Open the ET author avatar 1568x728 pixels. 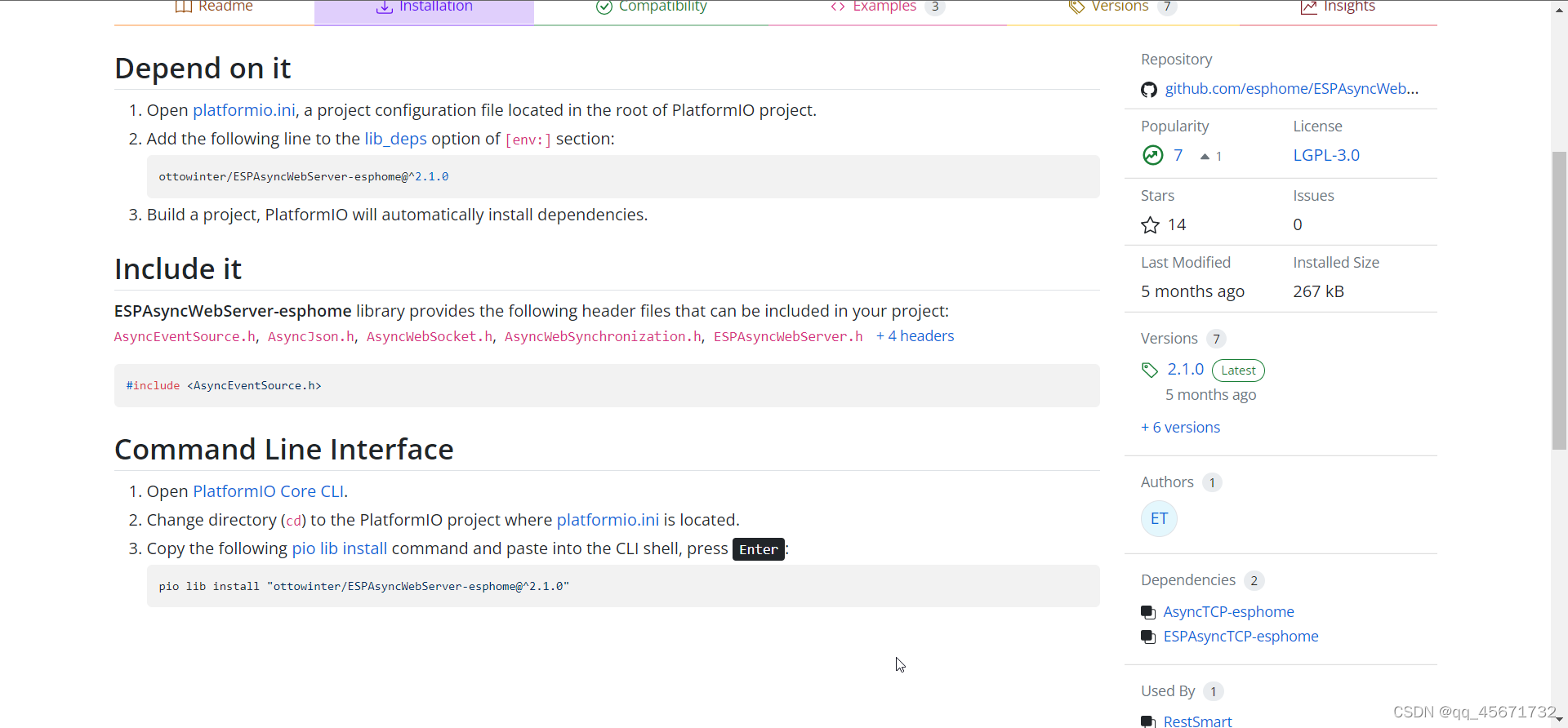(x=1159, y=518)
